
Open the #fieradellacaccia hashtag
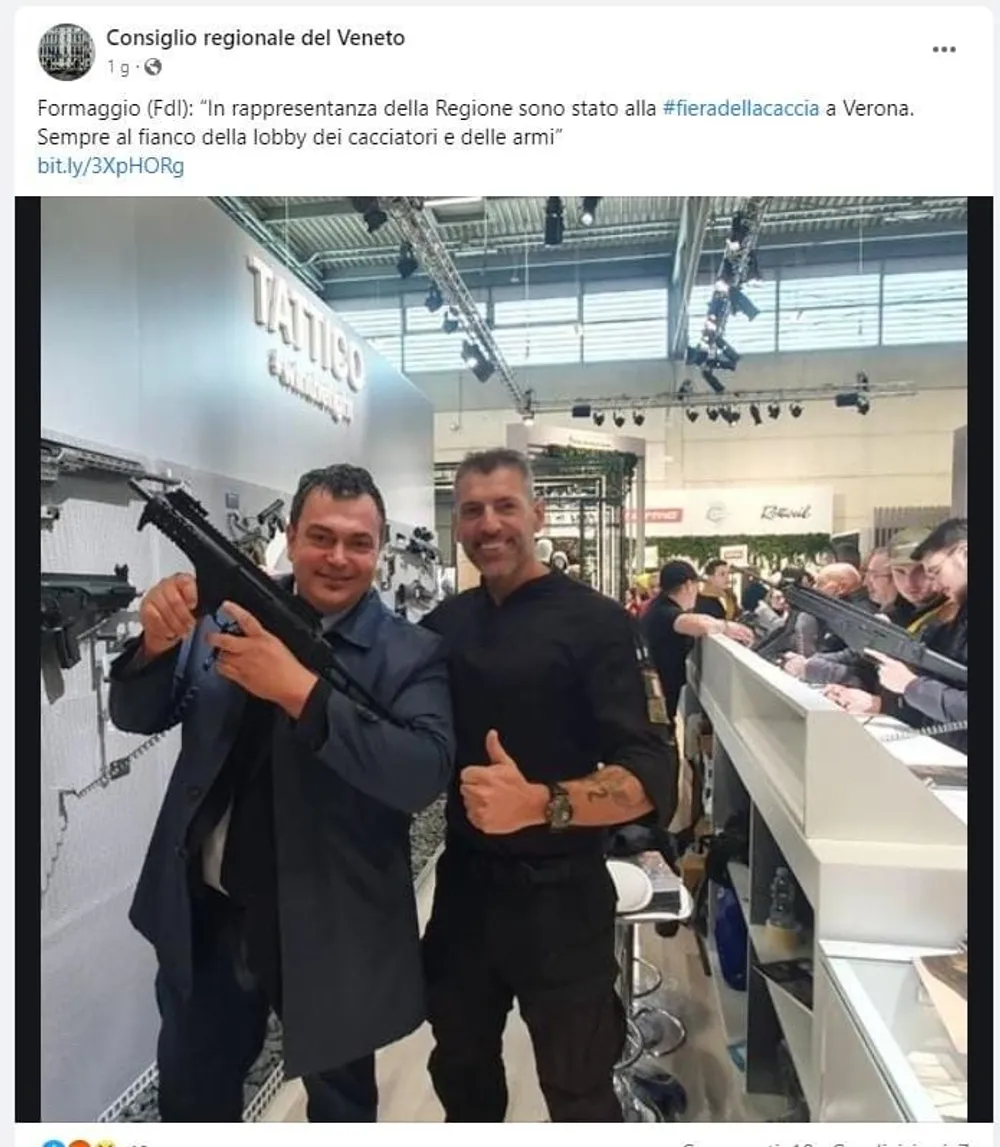point(740,108)
